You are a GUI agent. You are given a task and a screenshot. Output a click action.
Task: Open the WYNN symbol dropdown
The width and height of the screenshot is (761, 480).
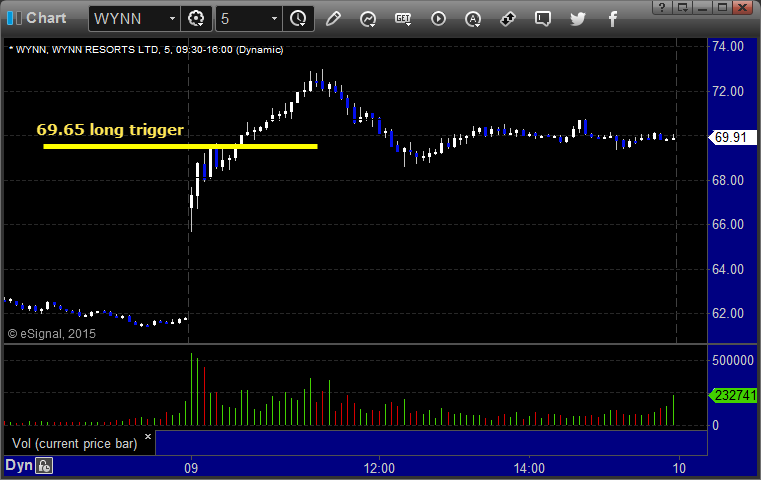172,19
